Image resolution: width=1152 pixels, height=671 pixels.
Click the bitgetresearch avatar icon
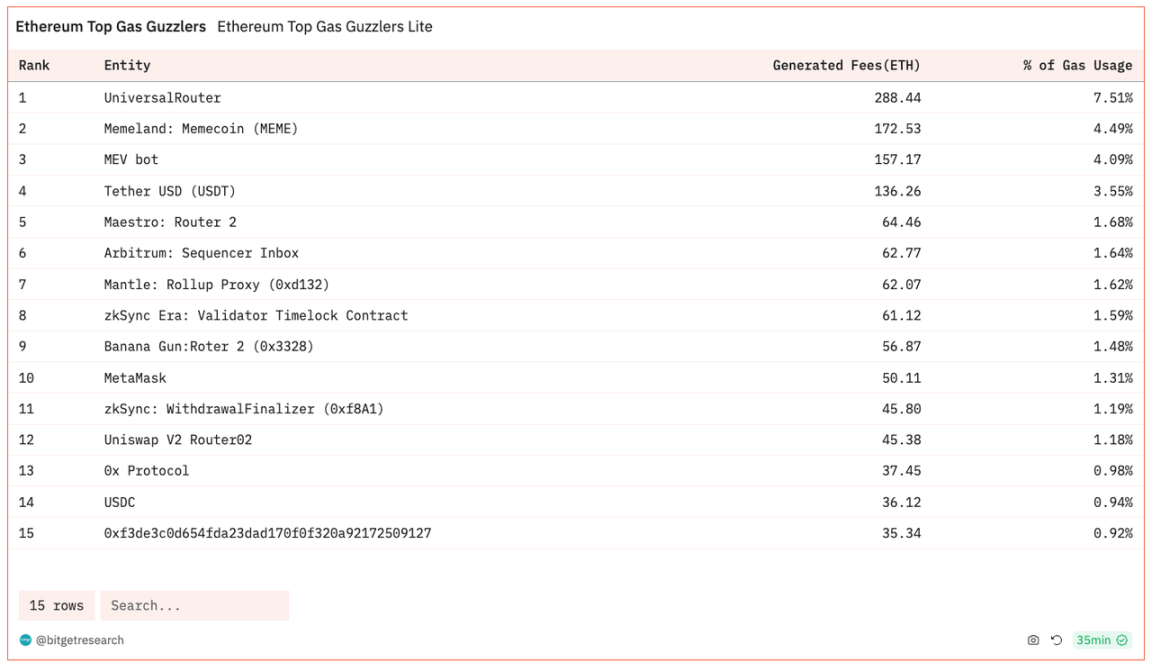click(x=26, y=640)
